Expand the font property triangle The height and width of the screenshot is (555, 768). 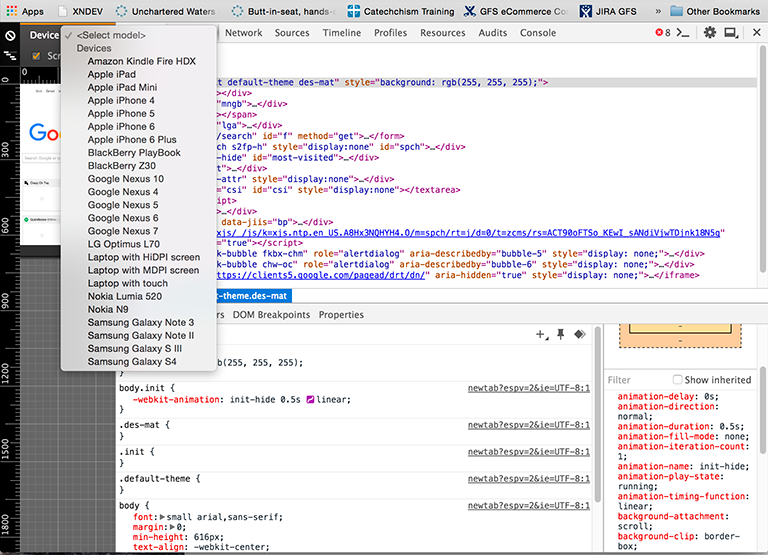coord(162,517)
